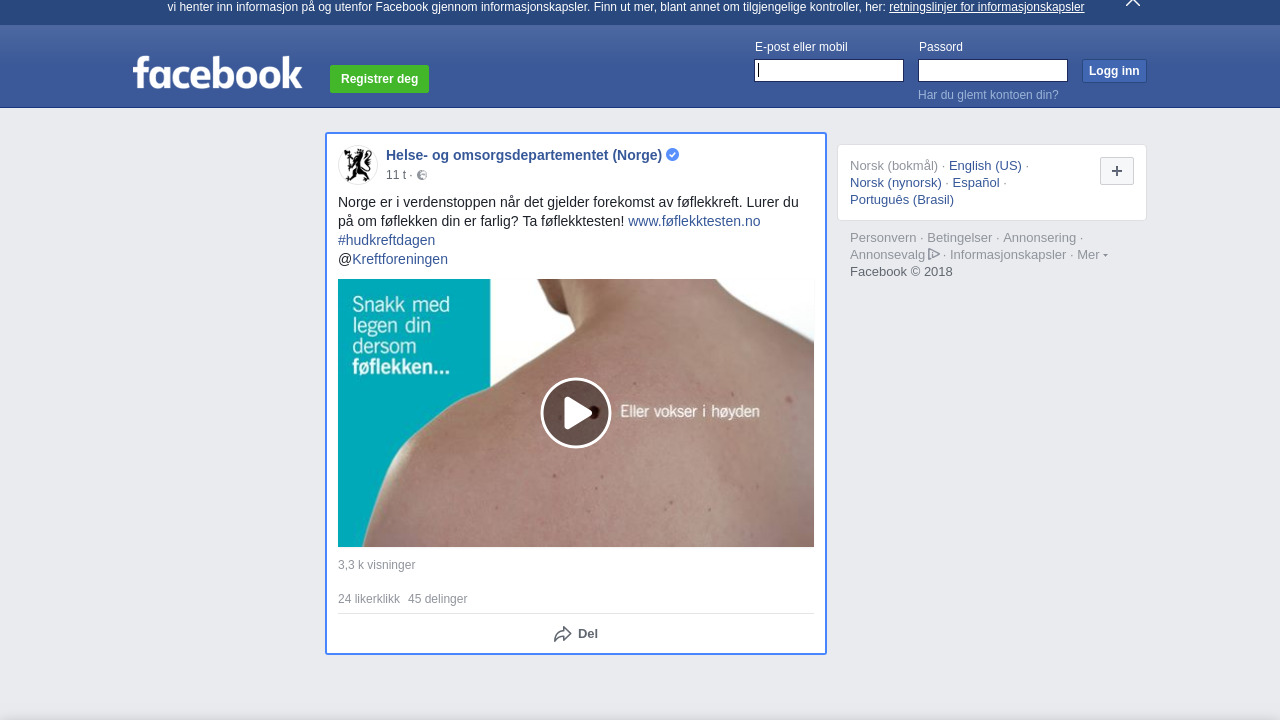Click the Facebook logo
This screenshot has width=1280, height=720.
click(x=217, y=73)
